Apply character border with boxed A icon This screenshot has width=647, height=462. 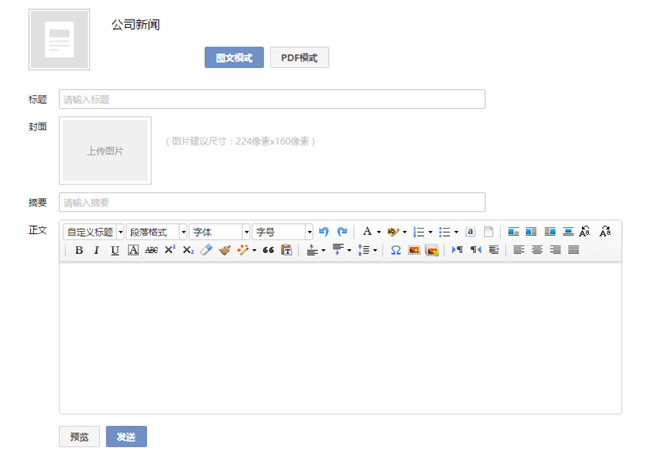[x=133, y=250]
